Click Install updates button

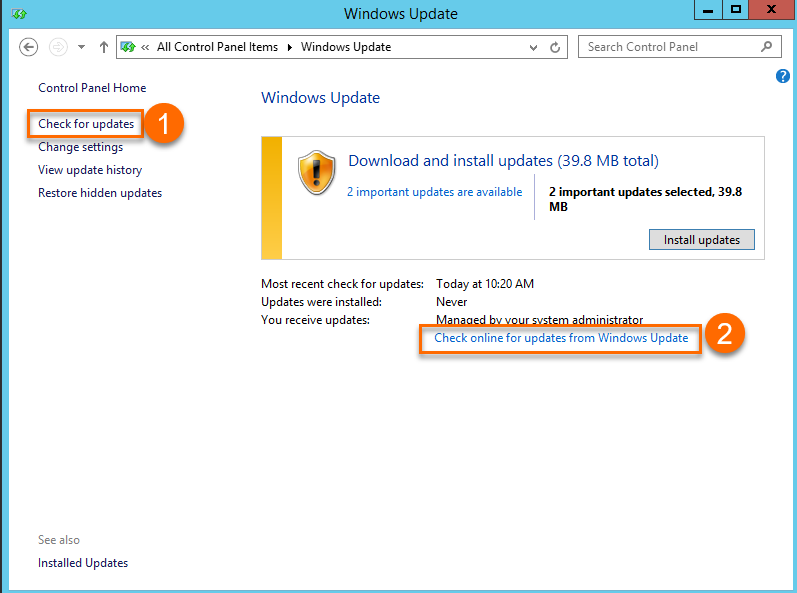coord(701,240)
